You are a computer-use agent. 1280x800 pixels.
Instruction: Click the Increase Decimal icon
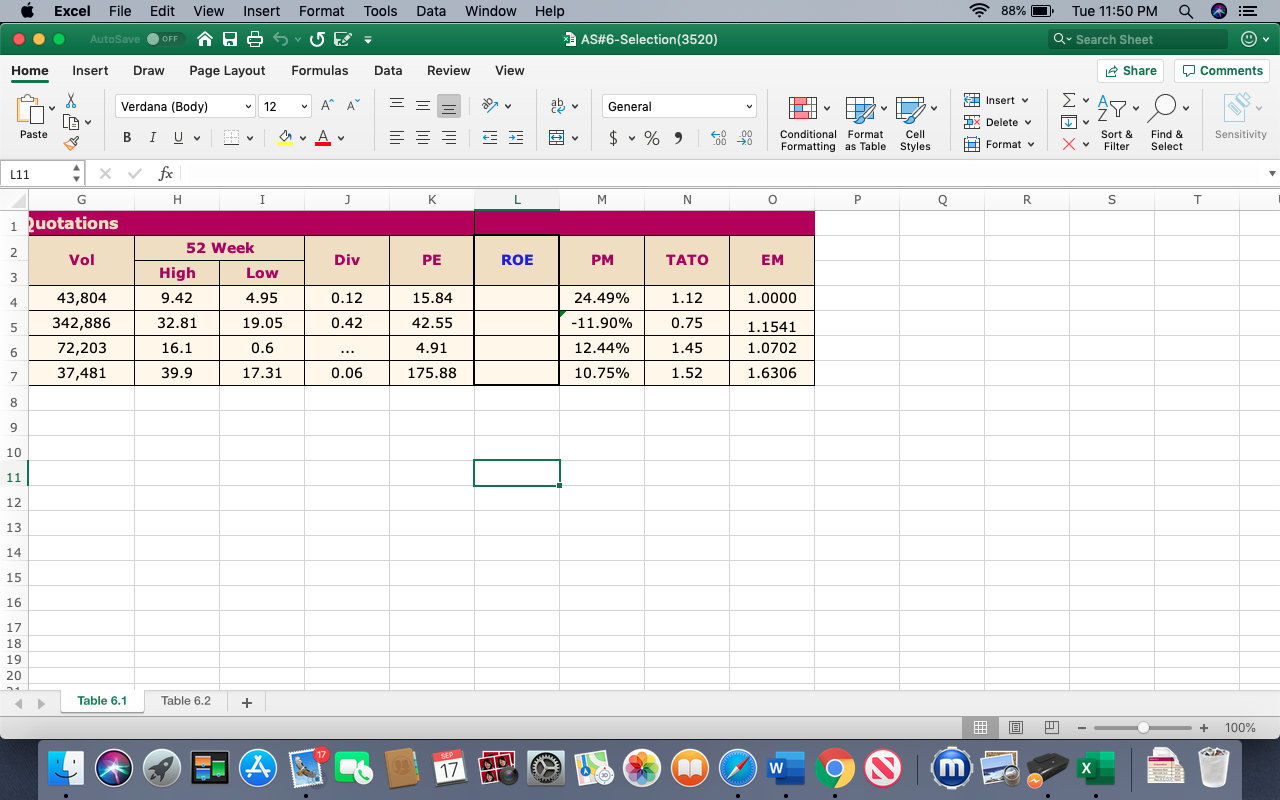(x=717, y=138)
